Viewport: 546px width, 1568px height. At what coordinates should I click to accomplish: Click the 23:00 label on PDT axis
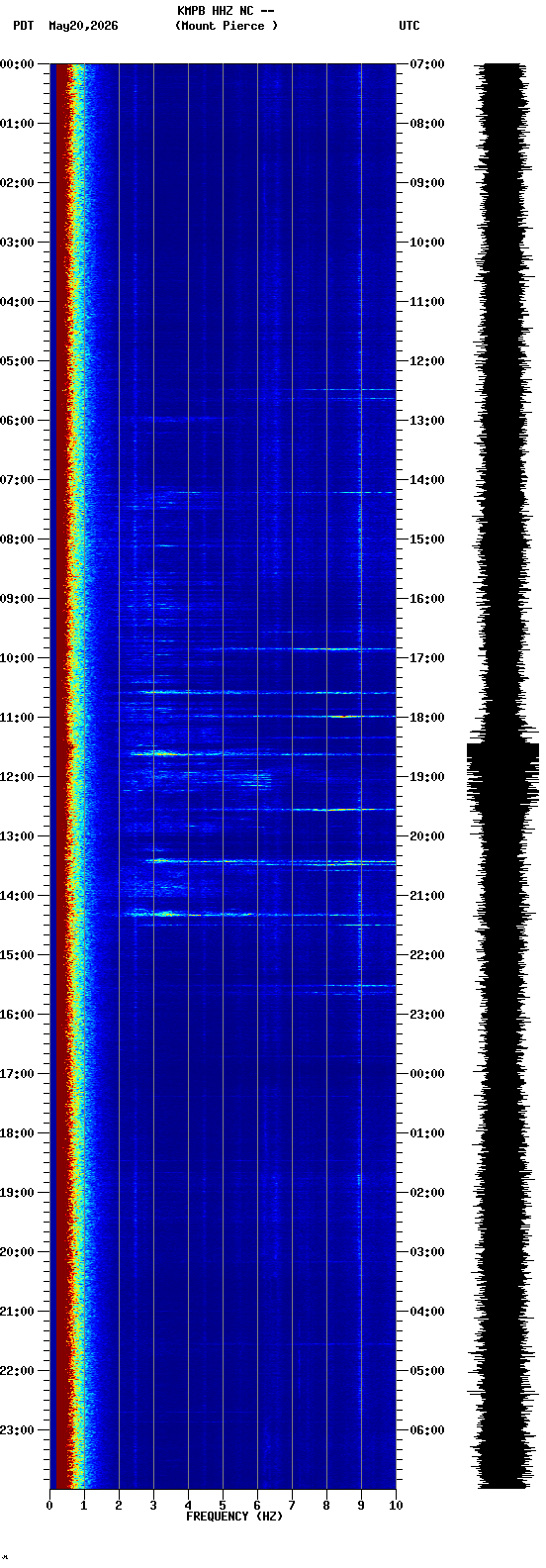(17, 1430)
